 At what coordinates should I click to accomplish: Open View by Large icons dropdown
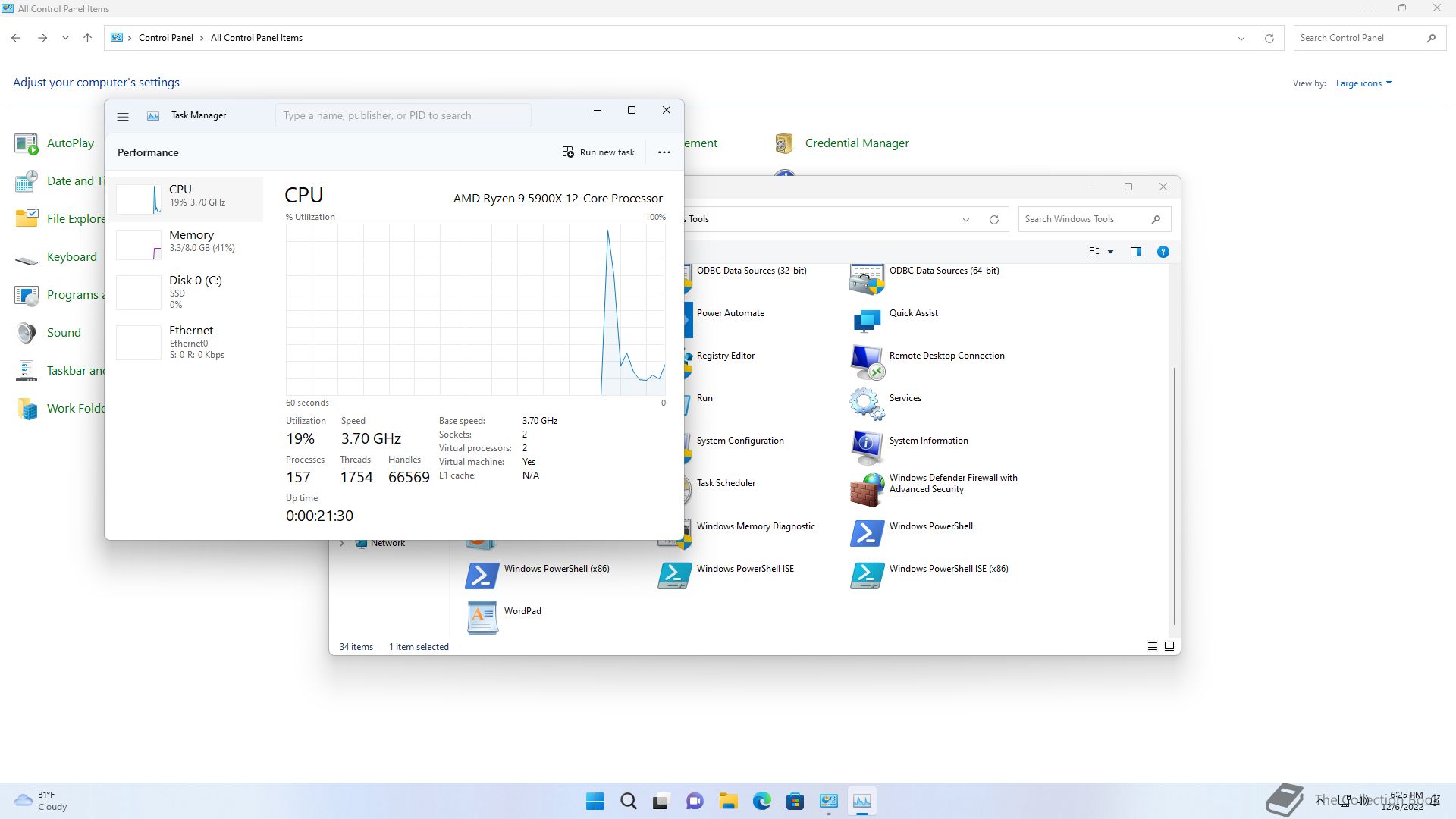tap(1363, 83)
